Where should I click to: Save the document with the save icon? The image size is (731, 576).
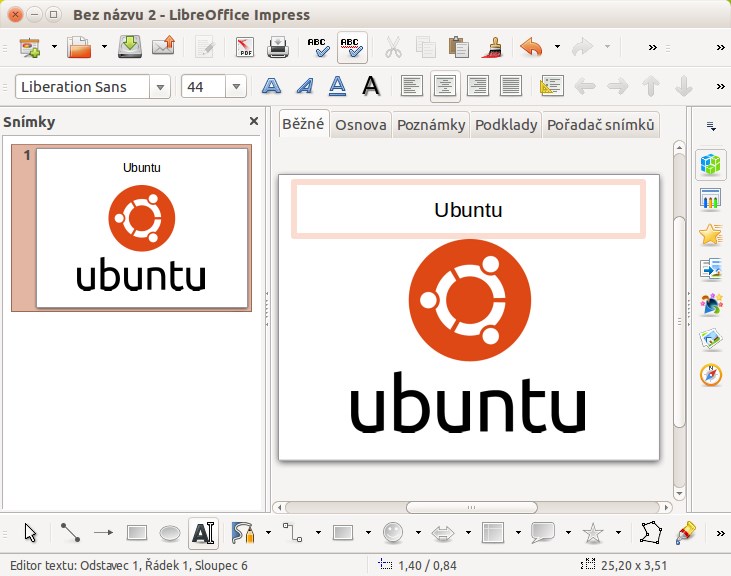coord(130,47)
